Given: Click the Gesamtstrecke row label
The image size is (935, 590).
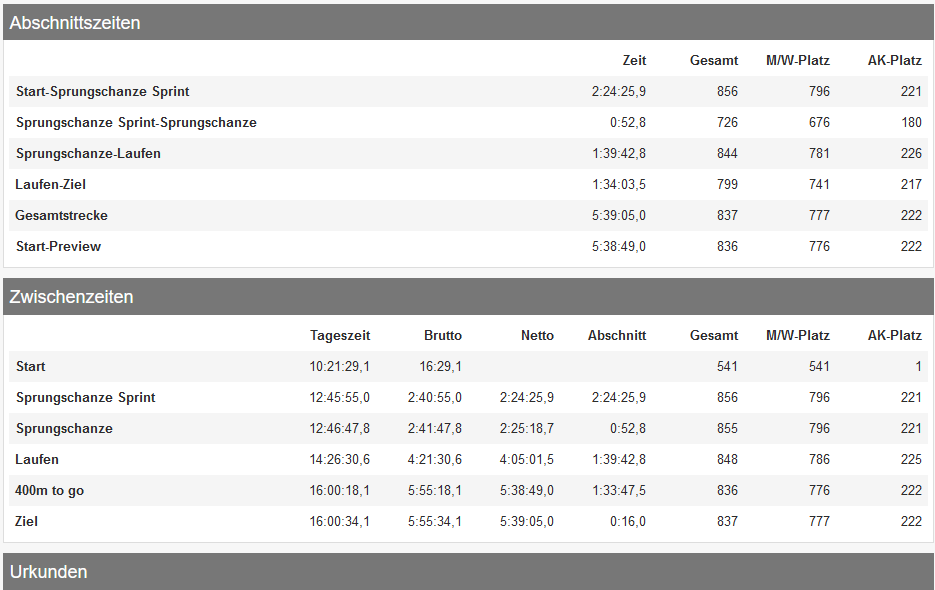Looking at the screenshot, I should point(62,216).
